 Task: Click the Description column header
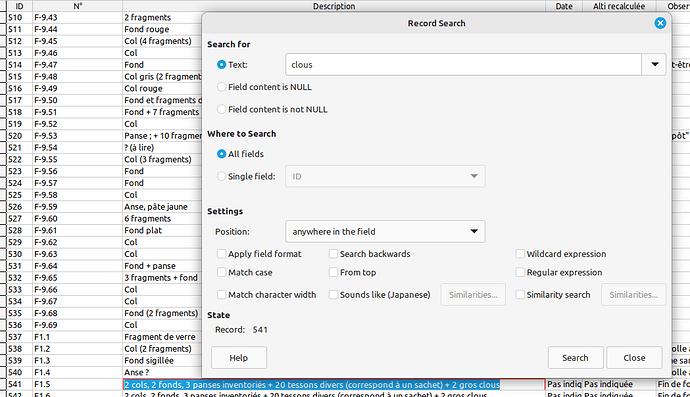coord(334,6)
